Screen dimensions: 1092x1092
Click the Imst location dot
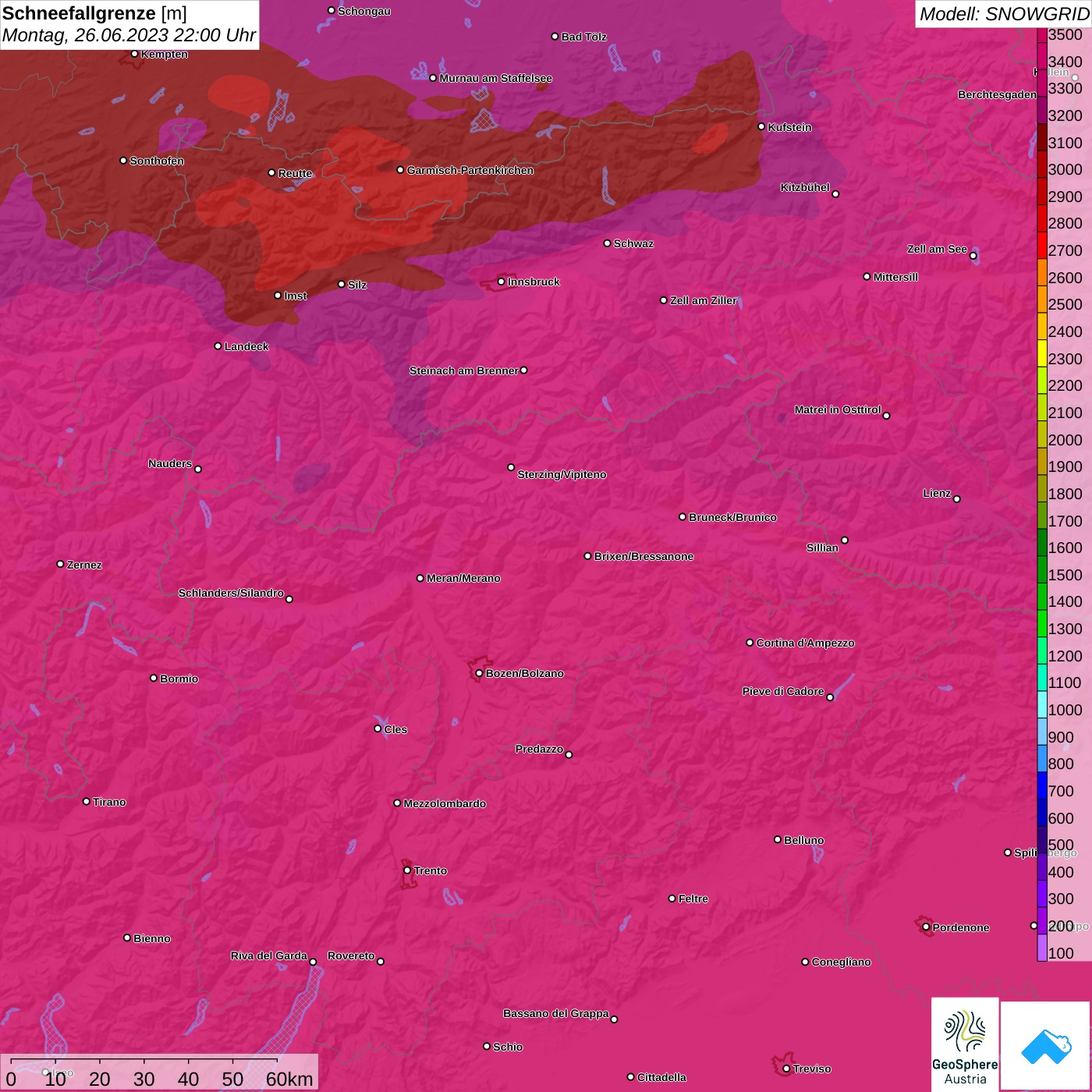[x=278, y=296]
